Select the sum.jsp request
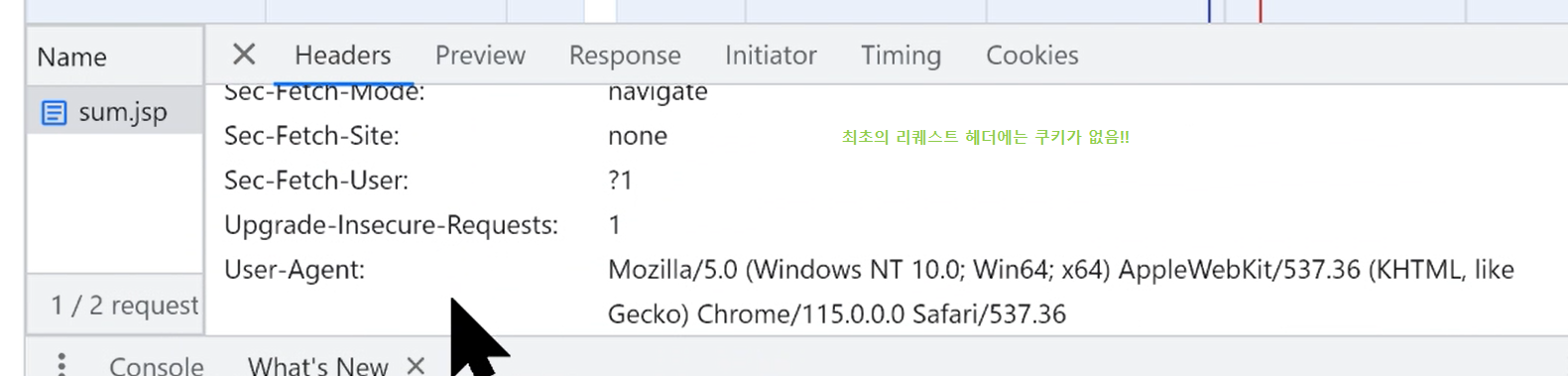Image resolution: width=1568 pixels, height=376 pixels. click(x=115, y=112)
